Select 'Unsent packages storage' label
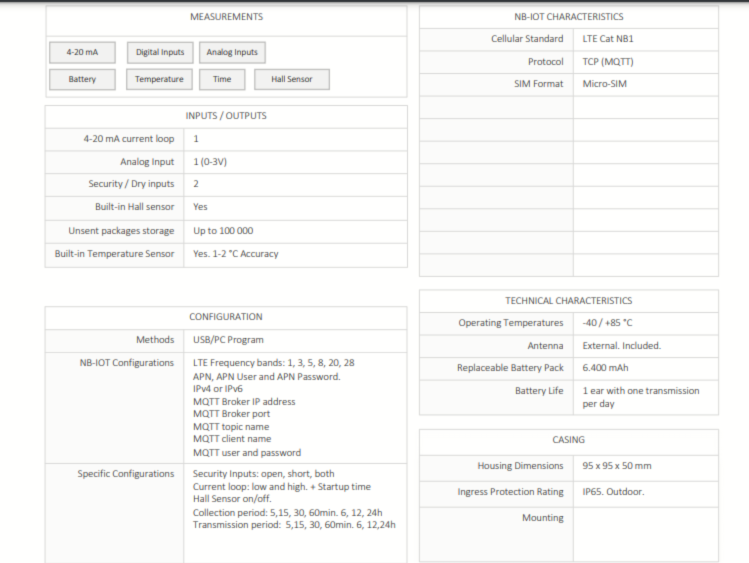Screen dimensions: 749x563 click(x=121, y=231)
